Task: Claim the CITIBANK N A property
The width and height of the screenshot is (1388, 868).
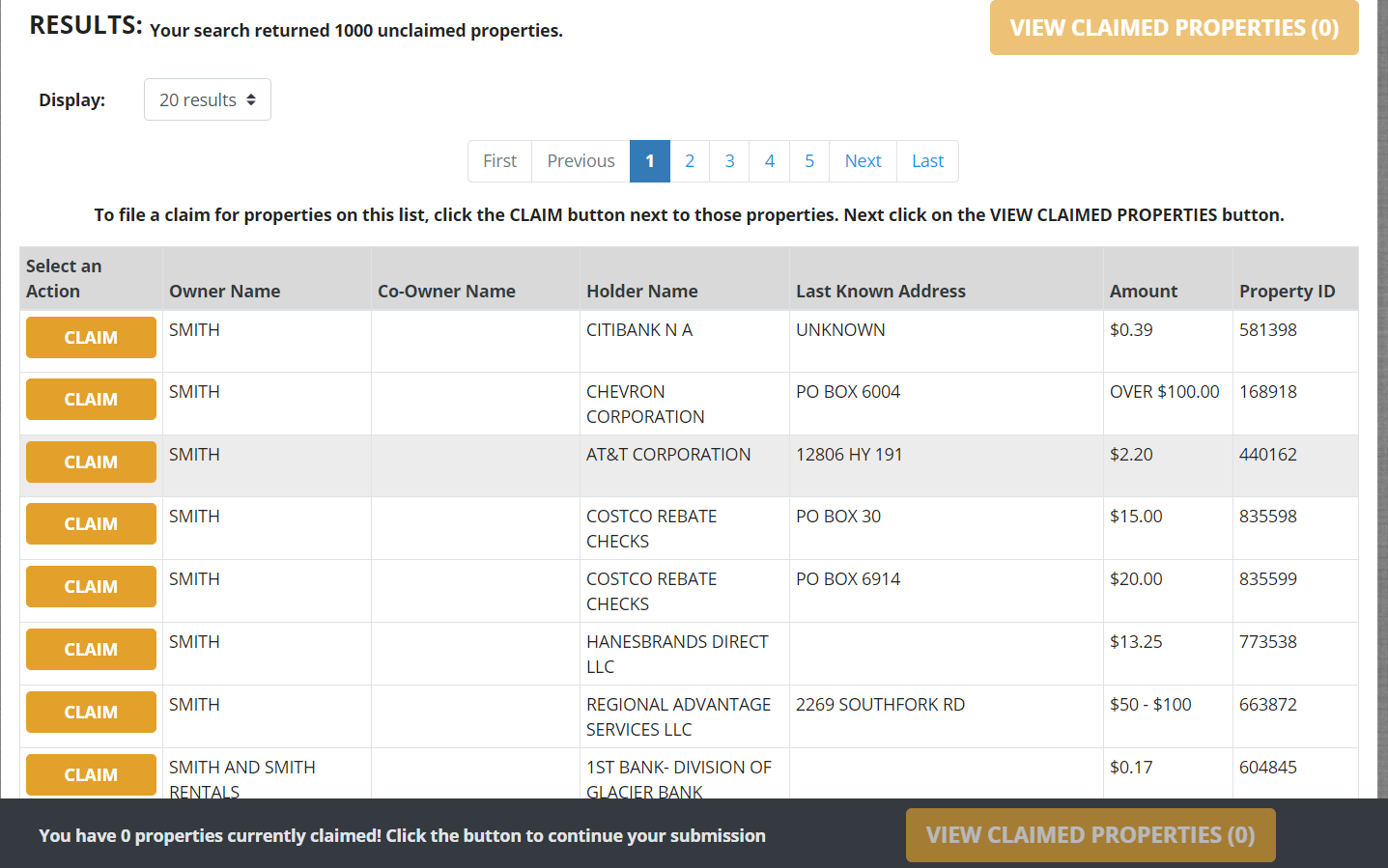Action: tap(90, 337)
